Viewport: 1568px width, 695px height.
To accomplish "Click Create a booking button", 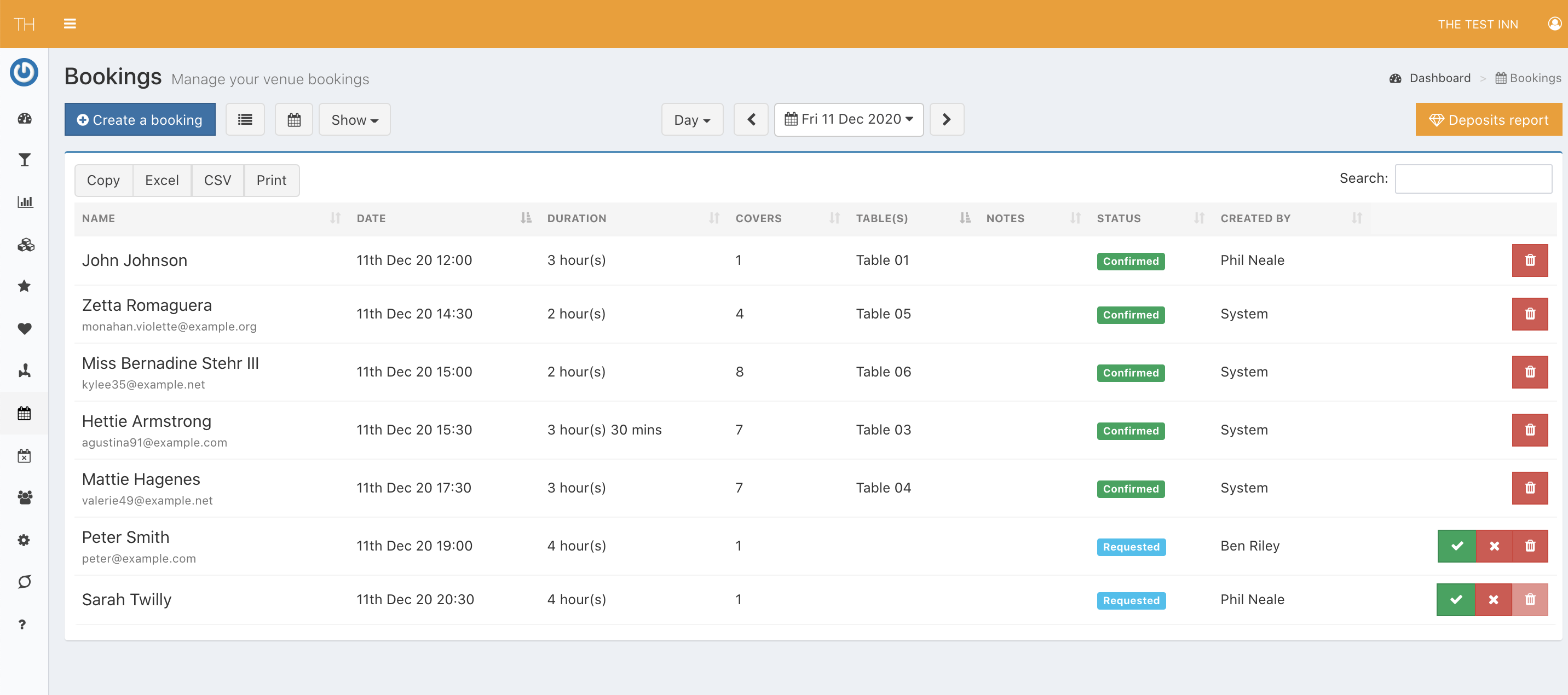I will 140,120.
